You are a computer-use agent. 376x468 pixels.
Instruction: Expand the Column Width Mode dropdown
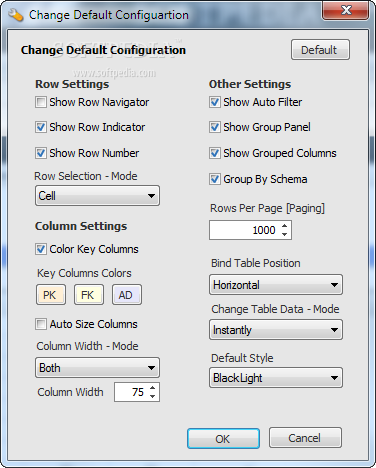(x=97, y=368)
